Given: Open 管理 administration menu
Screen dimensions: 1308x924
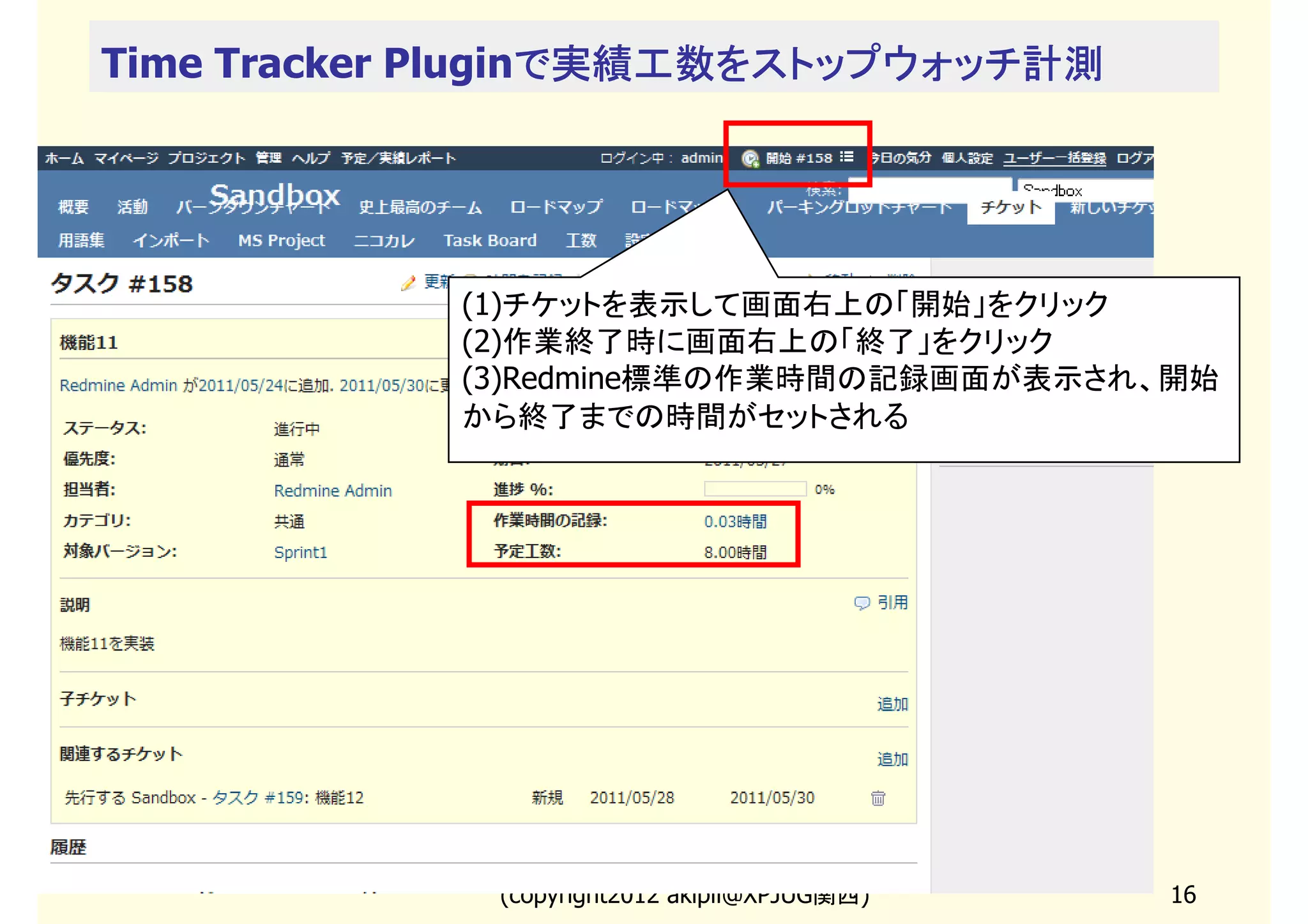Looking at the screenshot, I should 269,158.
